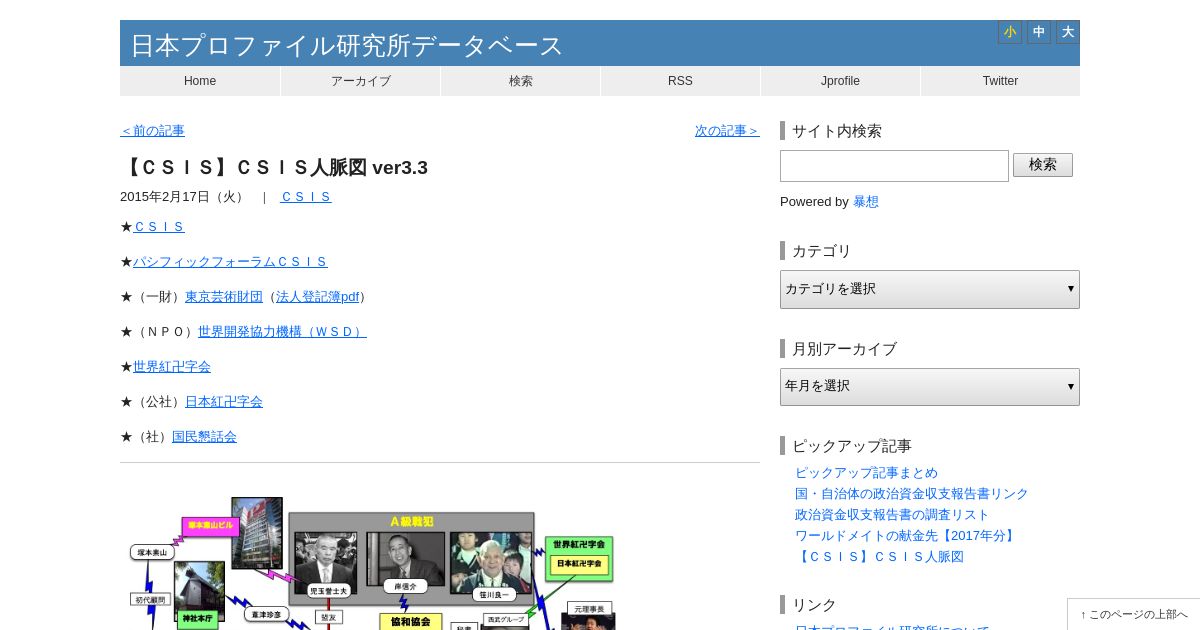Open ピックアップ記事まとめ link

pos(866,473)
